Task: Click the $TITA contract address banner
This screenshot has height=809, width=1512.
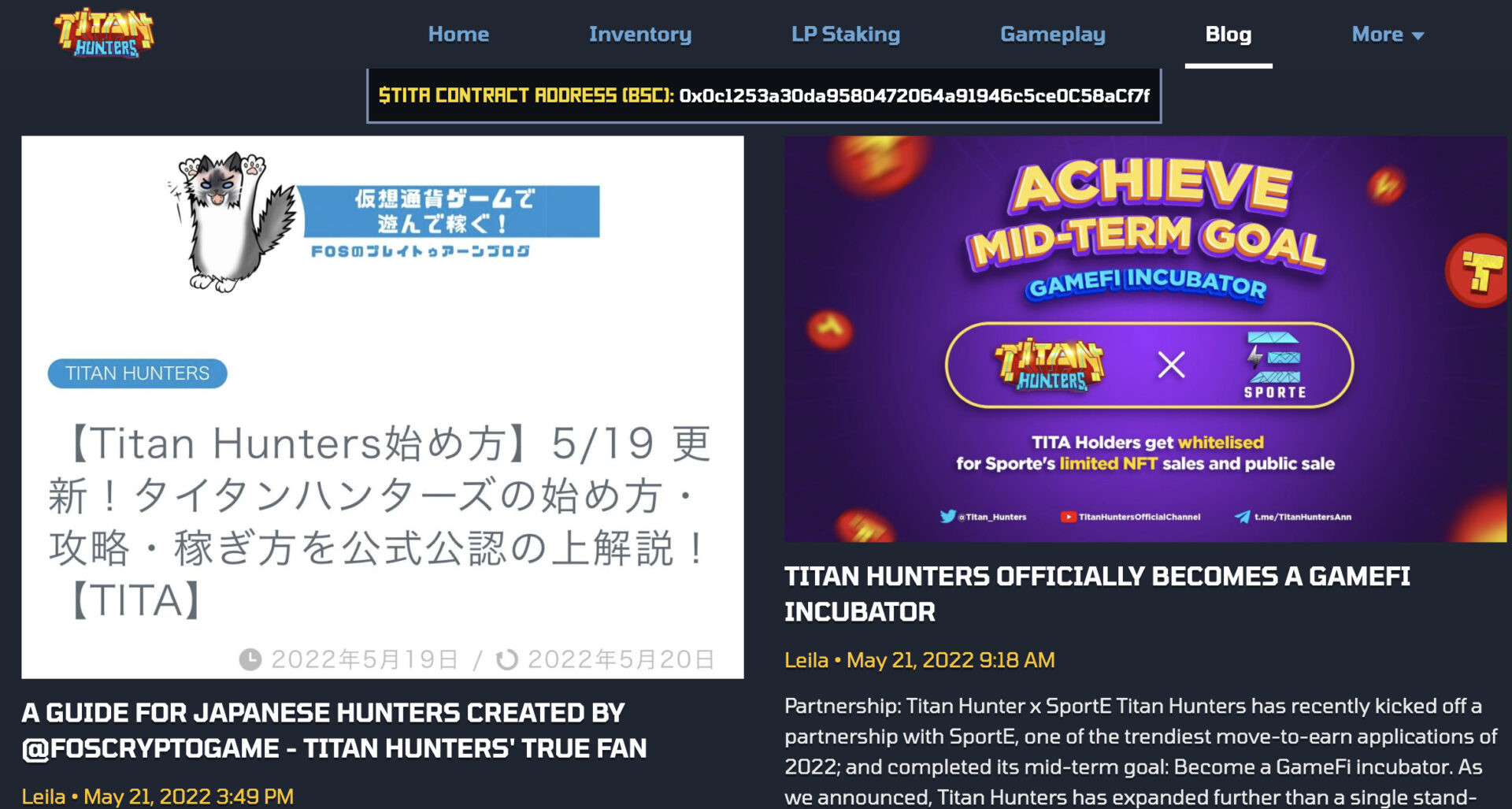Action: coord(764,95)
